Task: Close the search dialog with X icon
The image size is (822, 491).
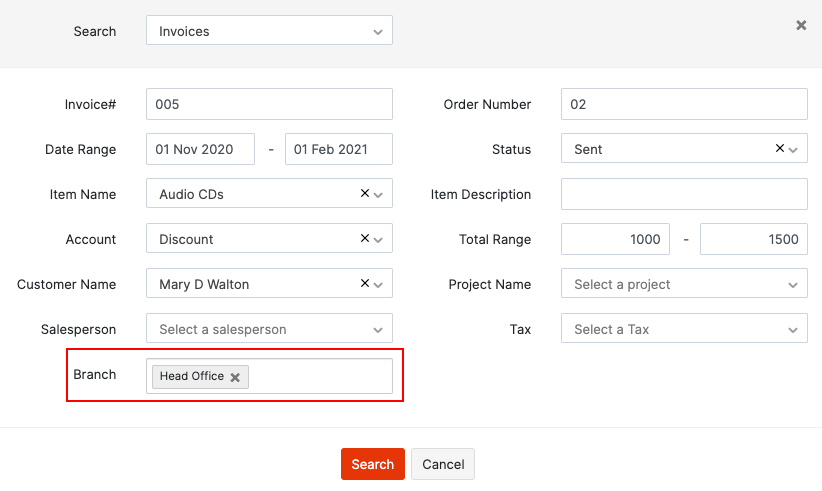Action: (801, 26)
